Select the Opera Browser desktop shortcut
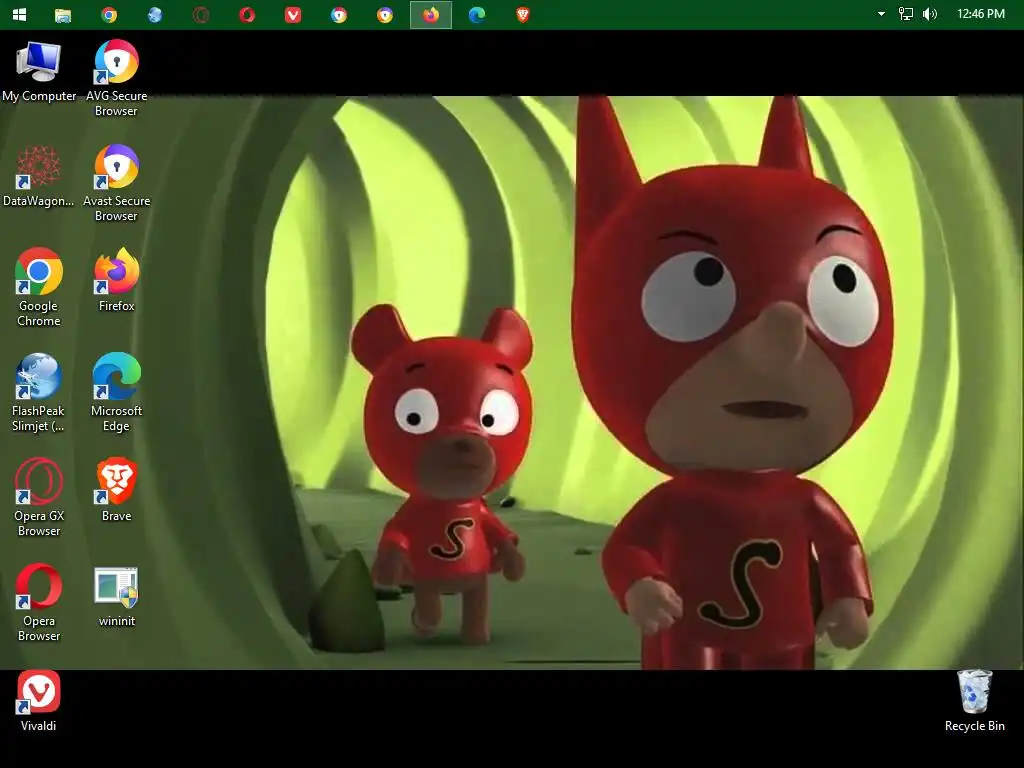The image size is (1024, 768). [39, 603]
